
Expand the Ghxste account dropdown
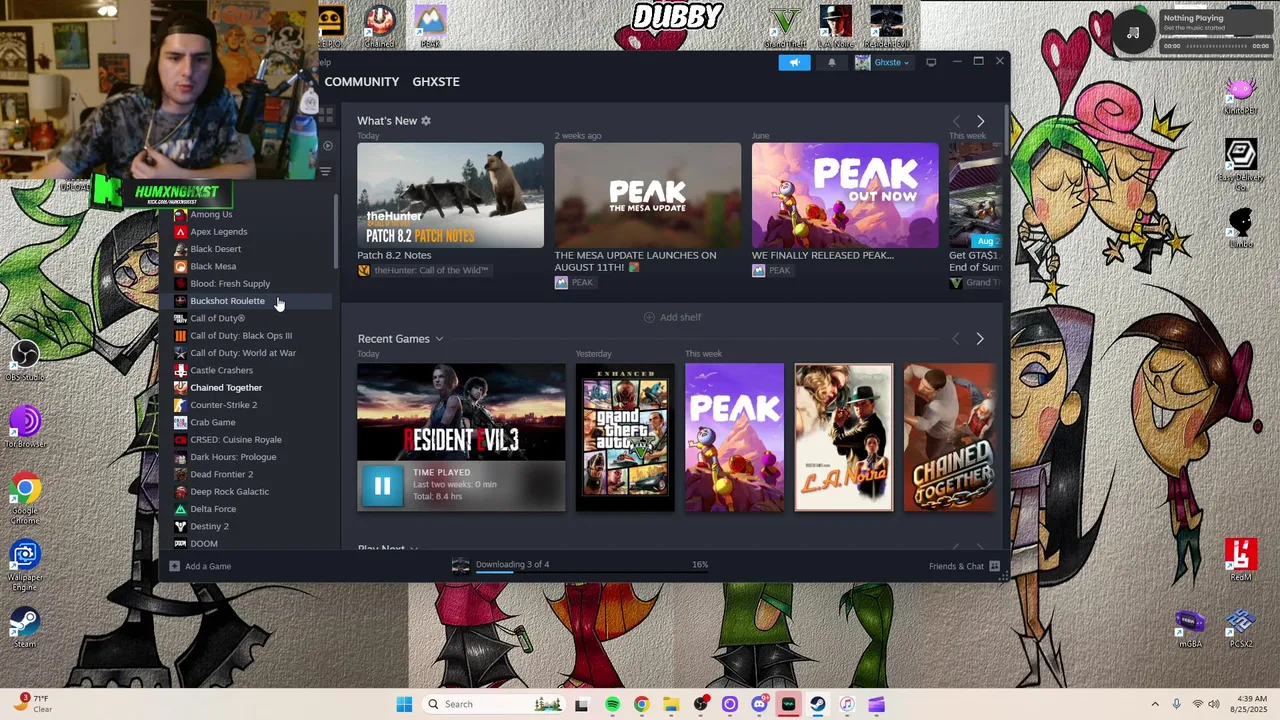(x=882, y=62)
